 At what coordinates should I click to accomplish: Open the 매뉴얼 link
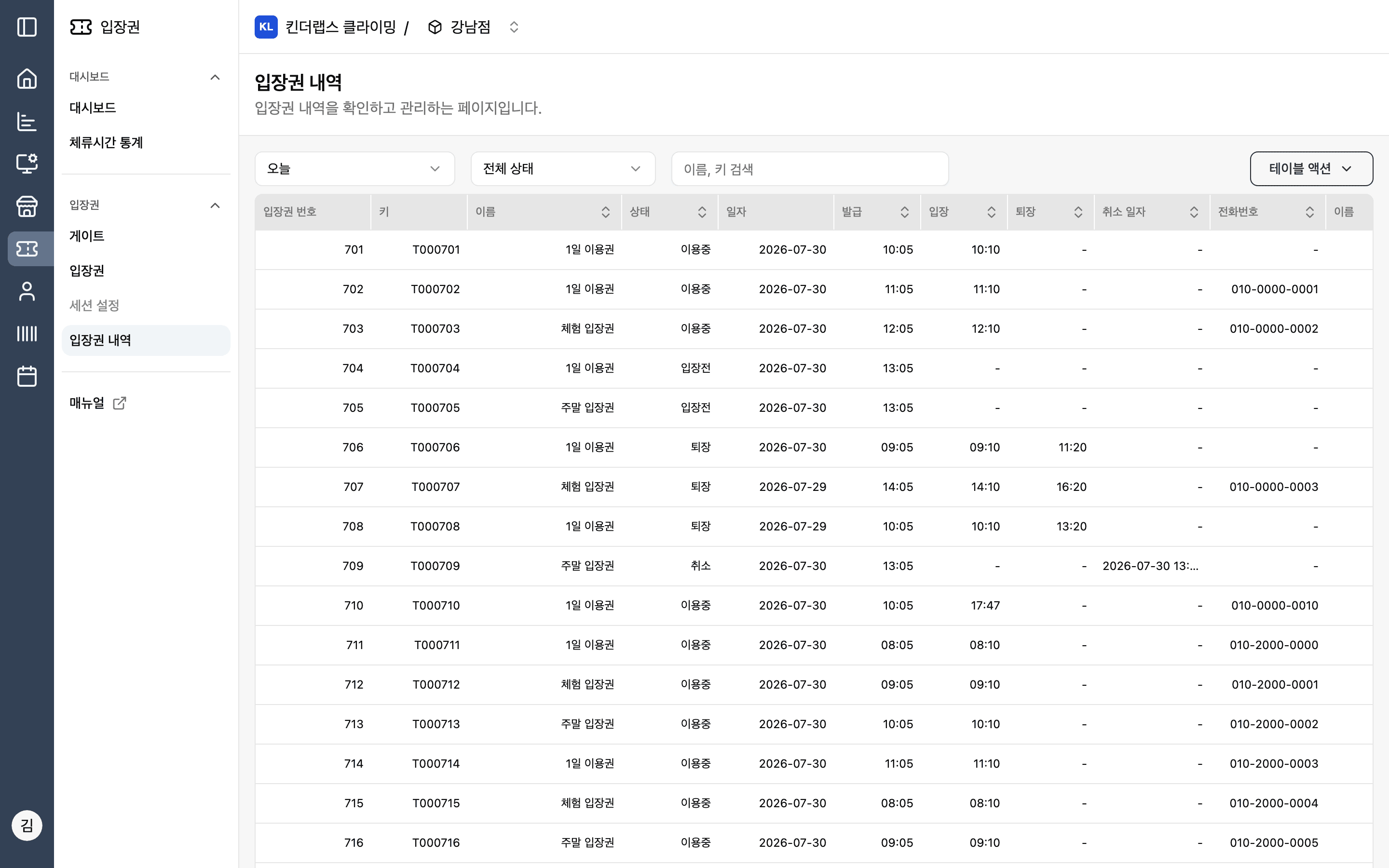(97, 403)
